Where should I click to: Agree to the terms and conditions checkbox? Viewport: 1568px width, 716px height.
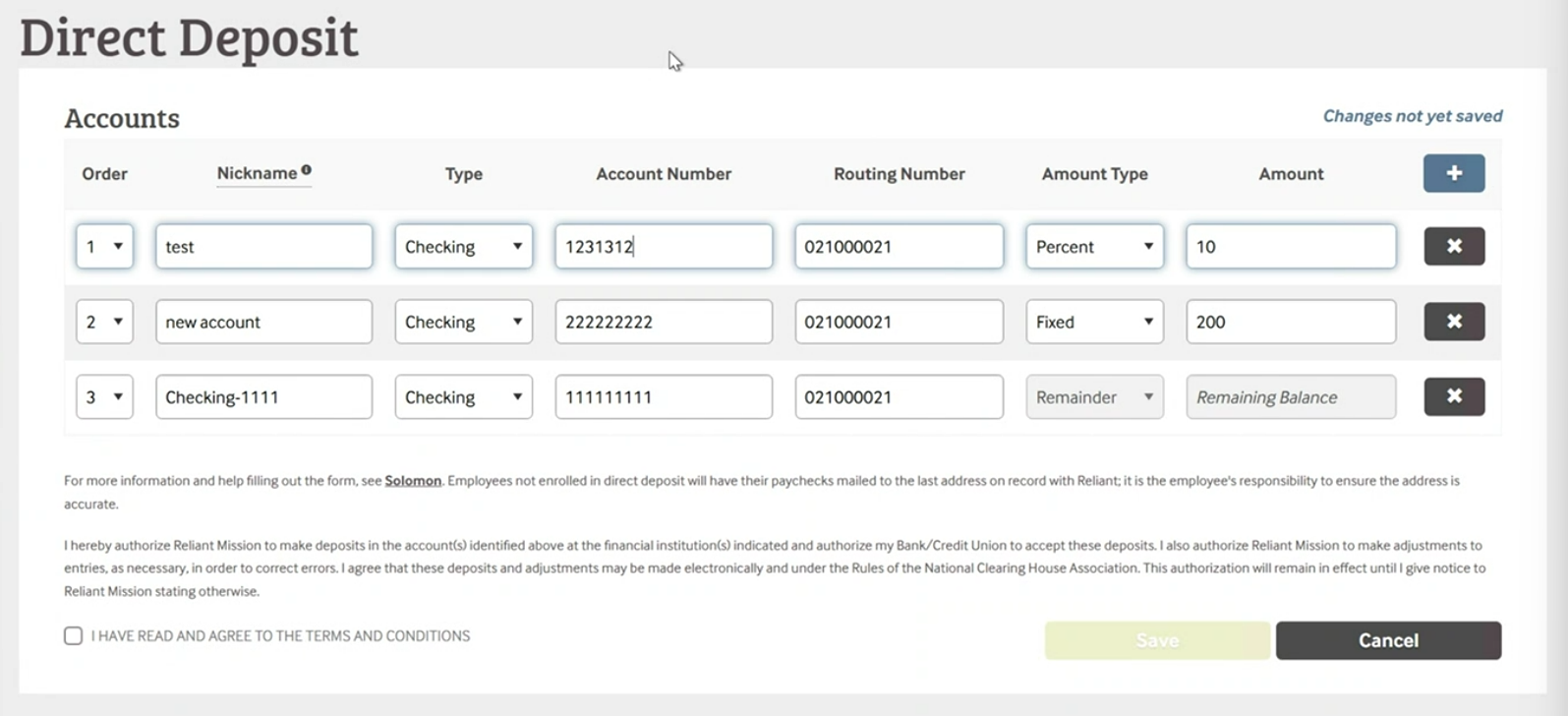(74, 636)
